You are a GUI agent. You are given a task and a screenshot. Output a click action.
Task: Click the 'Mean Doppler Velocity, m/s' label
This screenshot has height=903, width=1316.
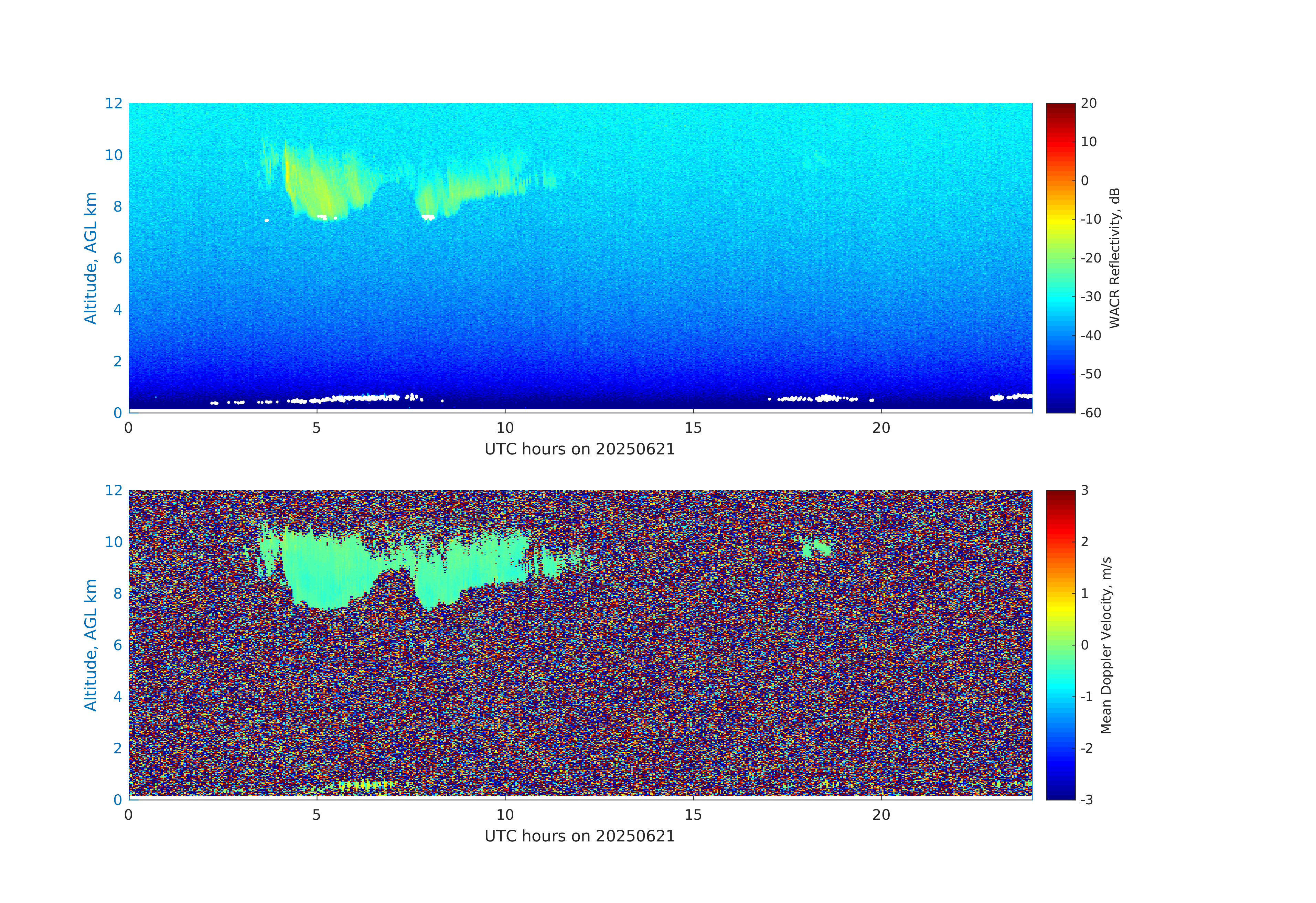pyautogui.click(x=1106, y=645)
